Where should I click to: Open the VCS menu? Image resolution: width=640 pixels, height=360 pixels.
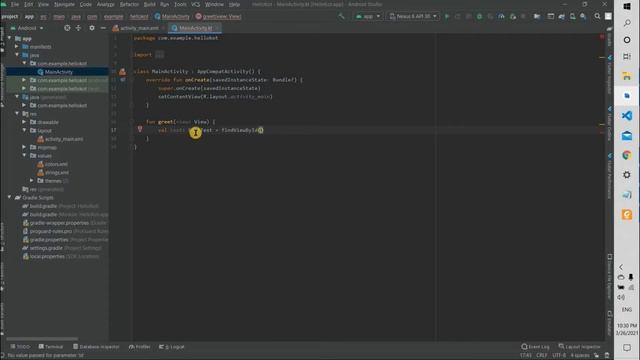point(196,4)
